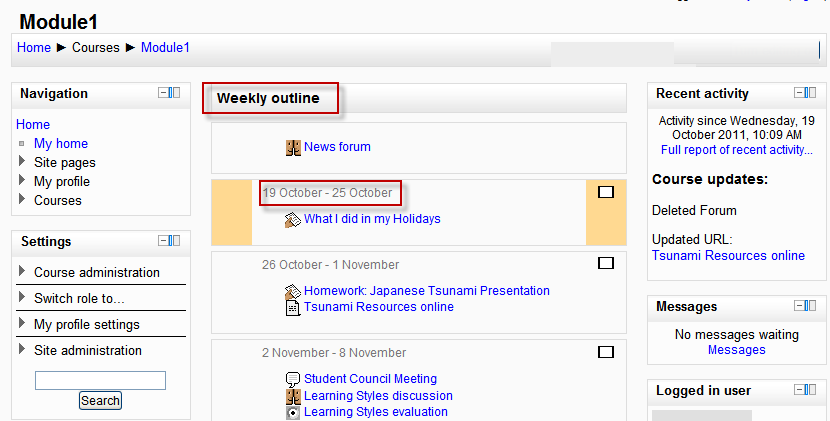Dock the Settings block to the side
Viewport: 830px width, 421px height.
175,241
